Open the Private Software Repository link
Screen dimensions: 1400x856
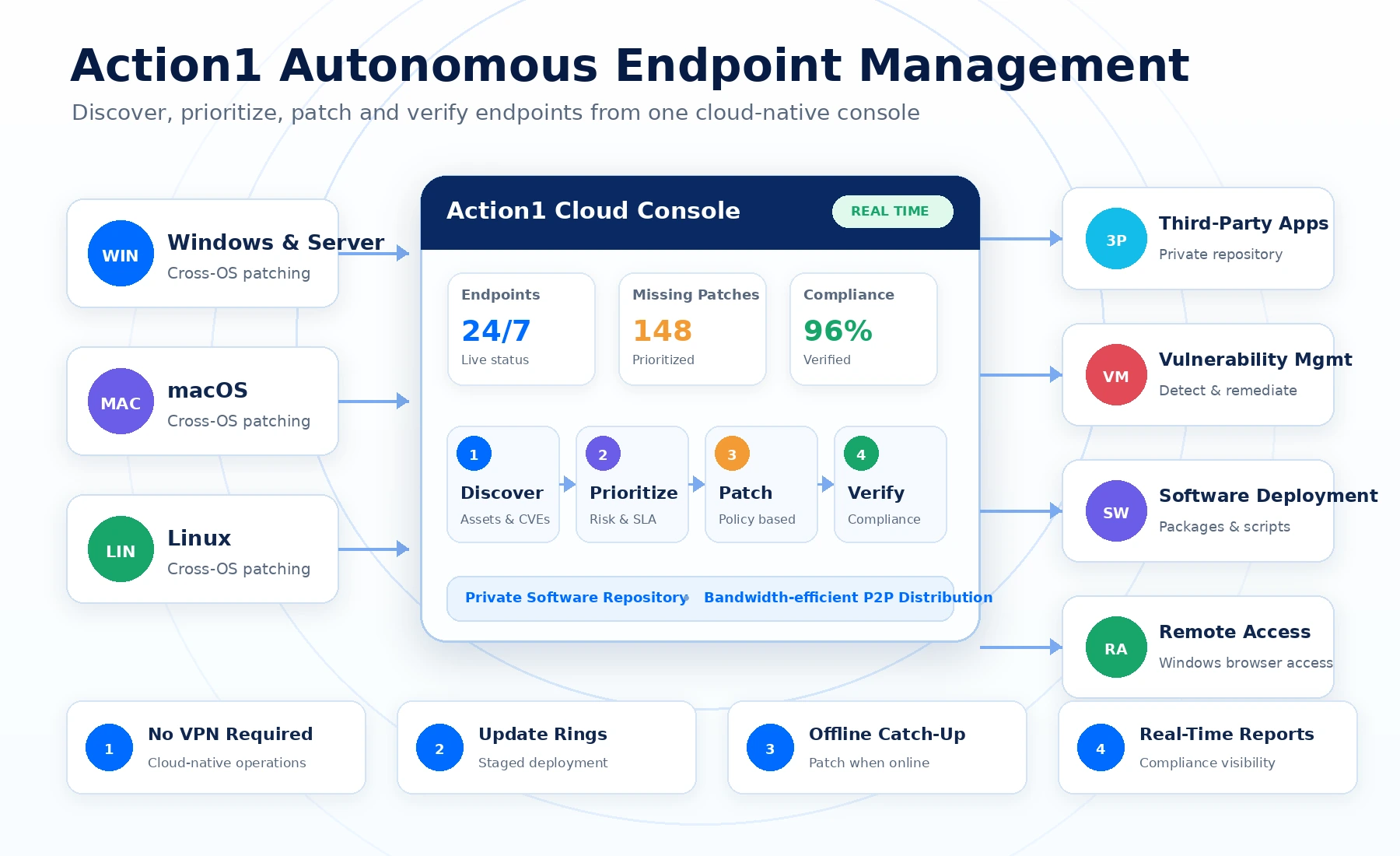[x=576, y=598]
